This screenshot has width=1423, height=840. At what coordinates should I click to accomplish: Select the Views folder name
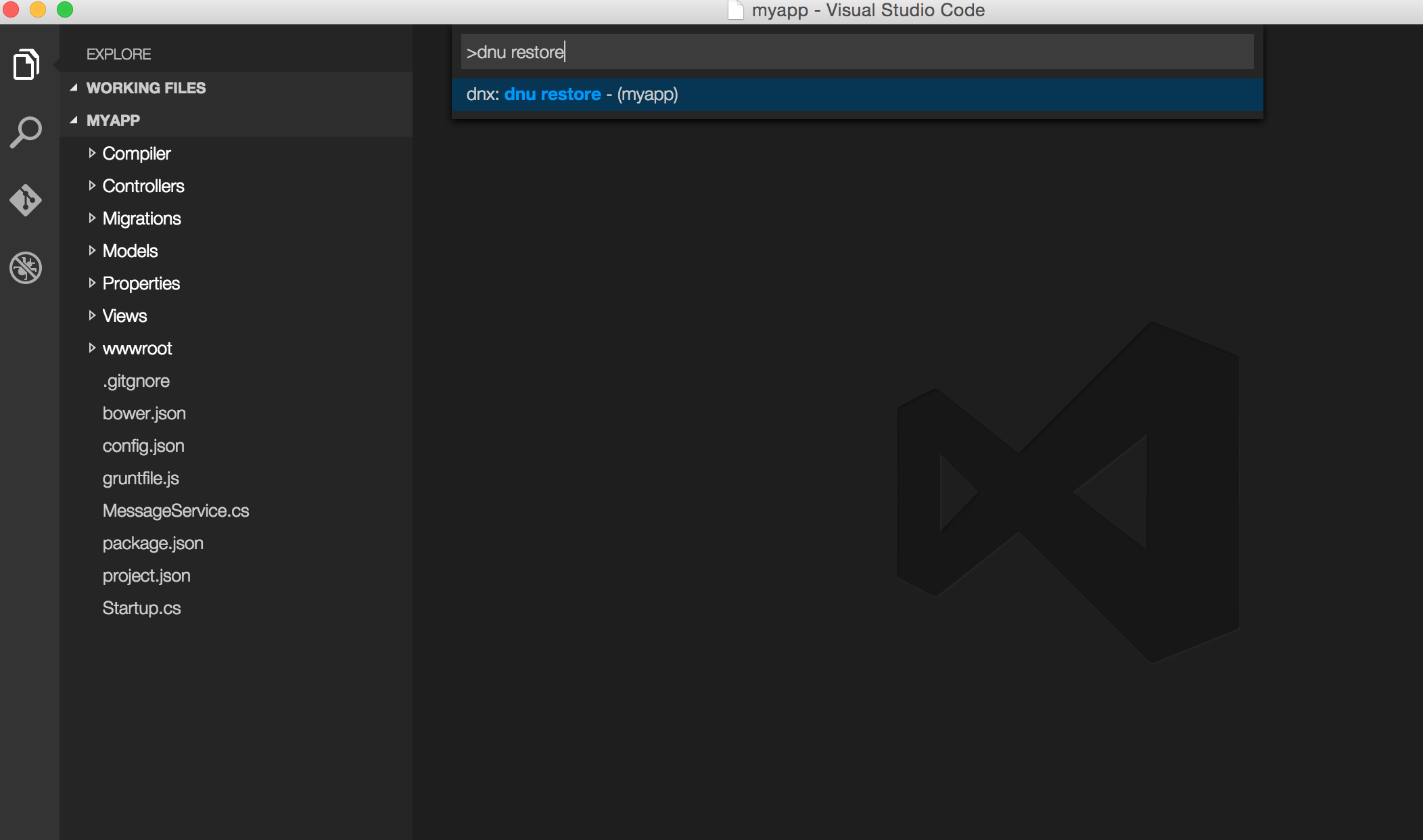(125, 316)
